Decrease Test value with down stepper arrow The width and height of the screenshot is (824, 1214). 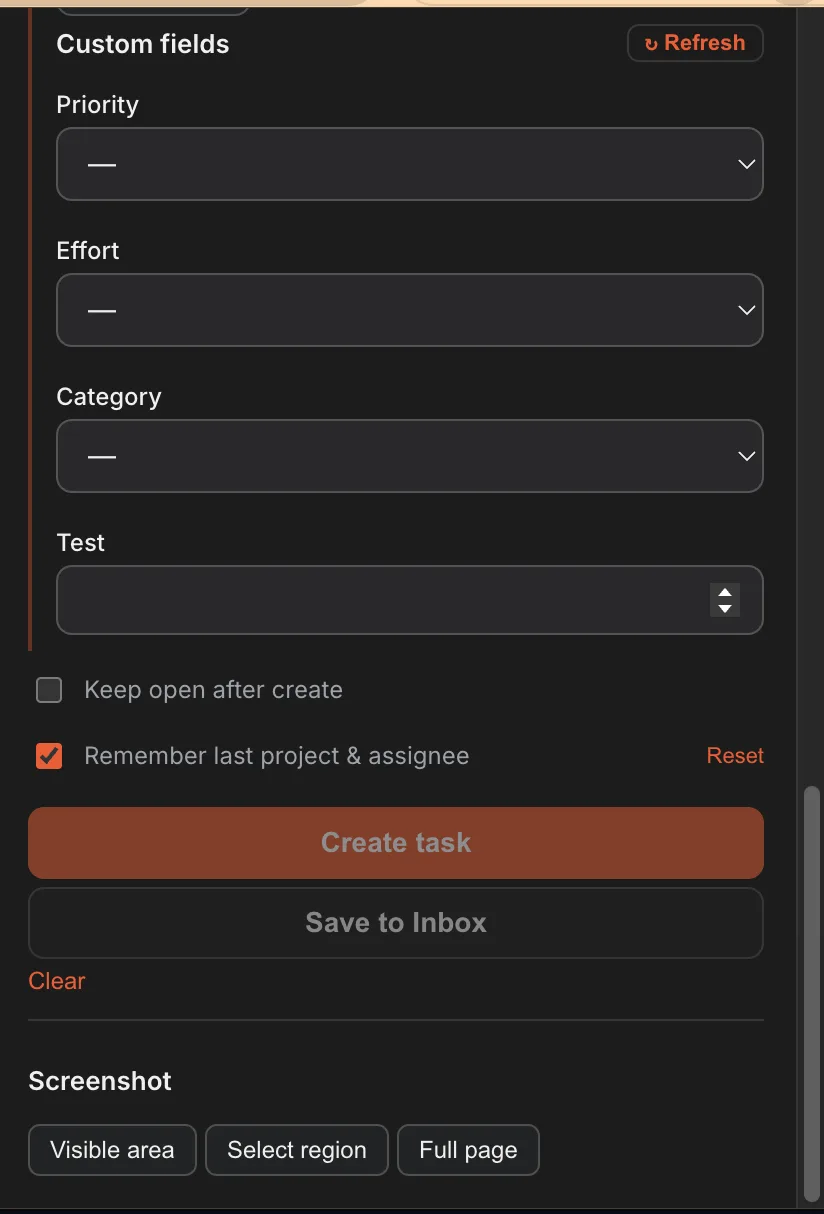tap(725, 608)
